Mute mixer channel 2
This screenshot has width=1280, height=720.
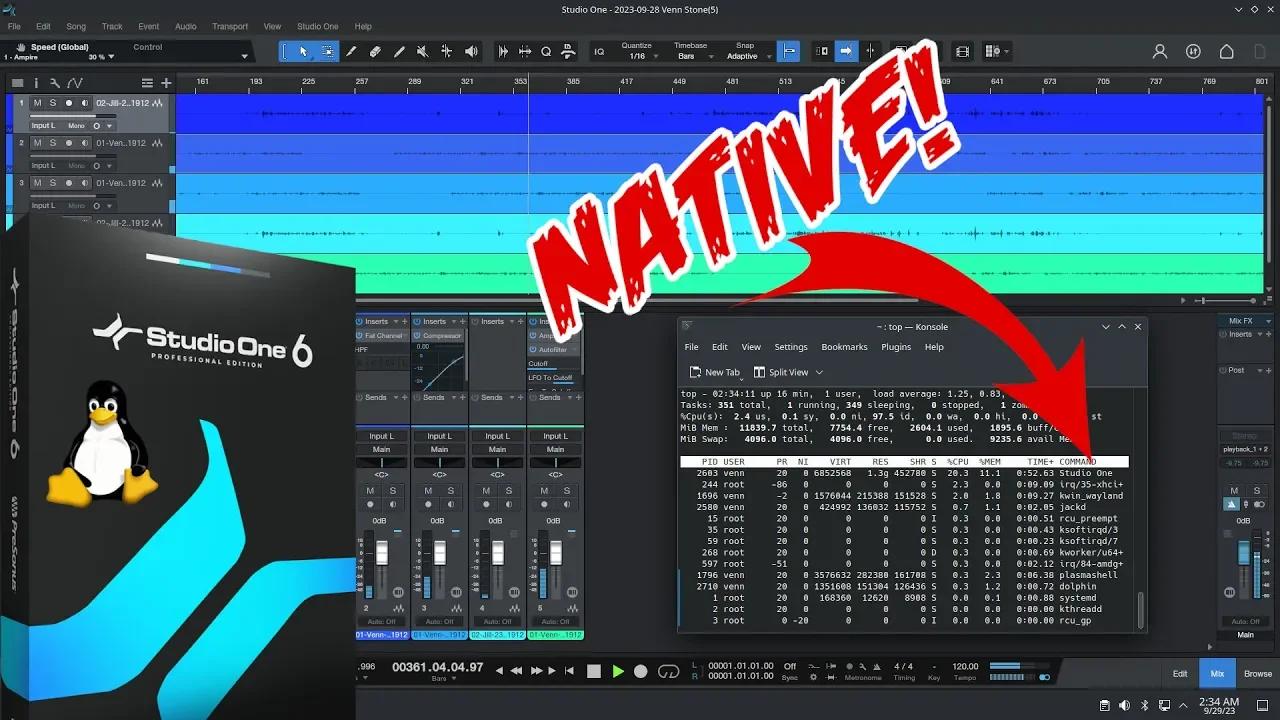[x=370, y=490]
